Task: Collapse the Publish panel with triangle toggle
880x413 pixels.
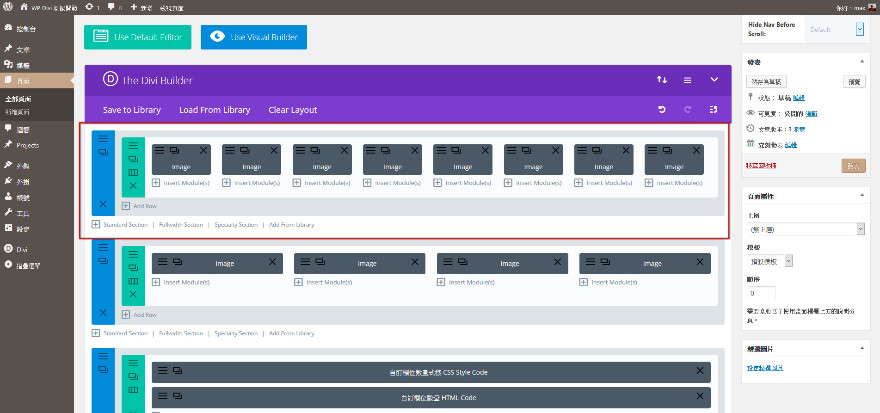Action: coord(861,62)
